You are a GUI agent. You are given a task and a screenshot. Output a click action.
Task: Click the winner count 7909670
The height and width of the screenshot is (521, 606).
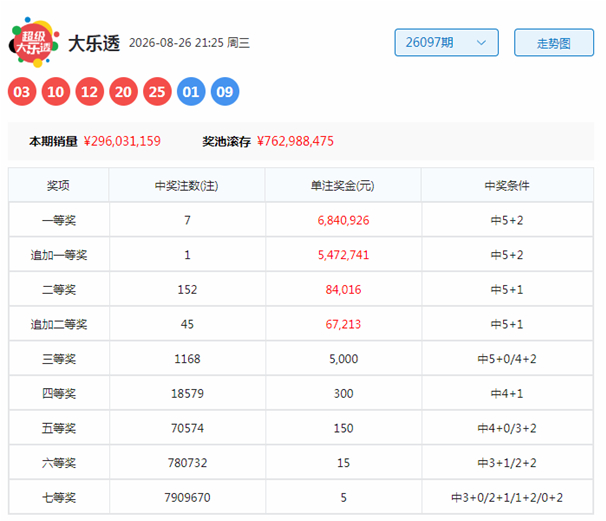(187, 497)
